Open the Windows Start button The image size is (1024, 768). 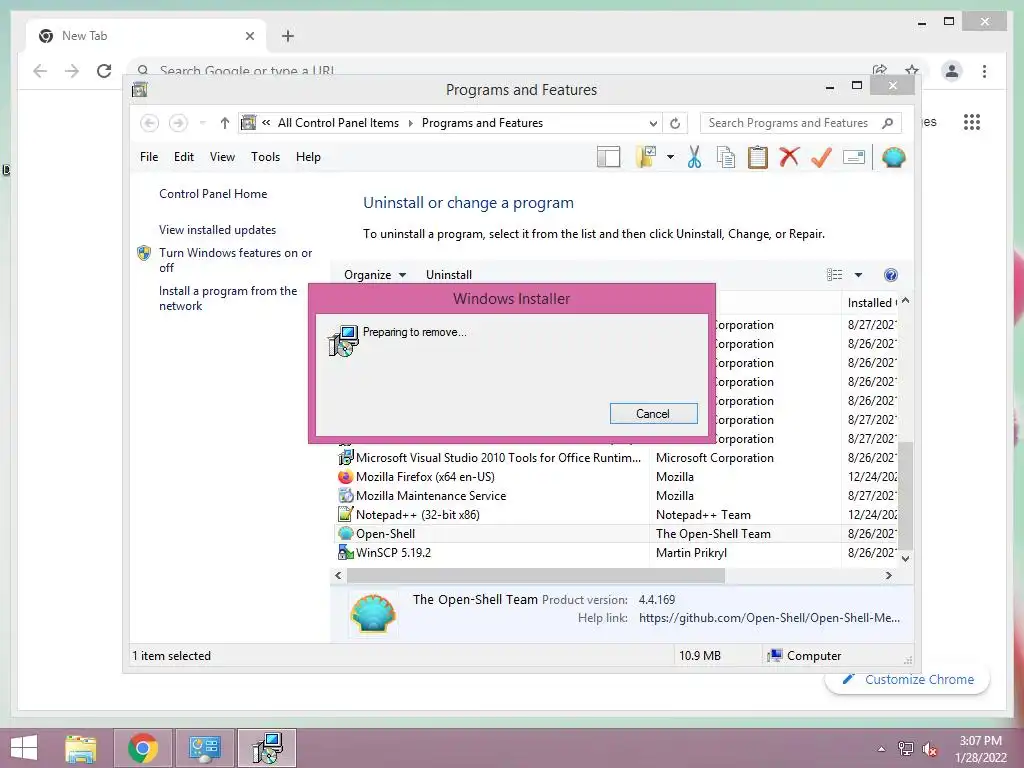point(24,748)
